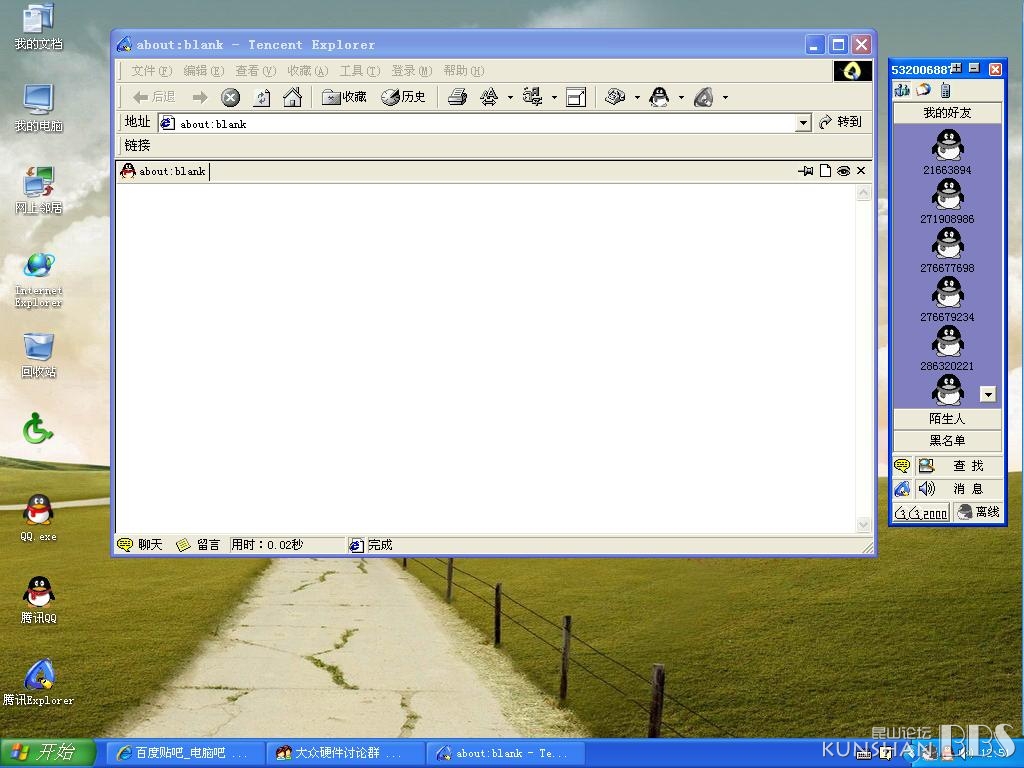Open the 帮助 menu
1024x768 pixels.
[464, 71]
